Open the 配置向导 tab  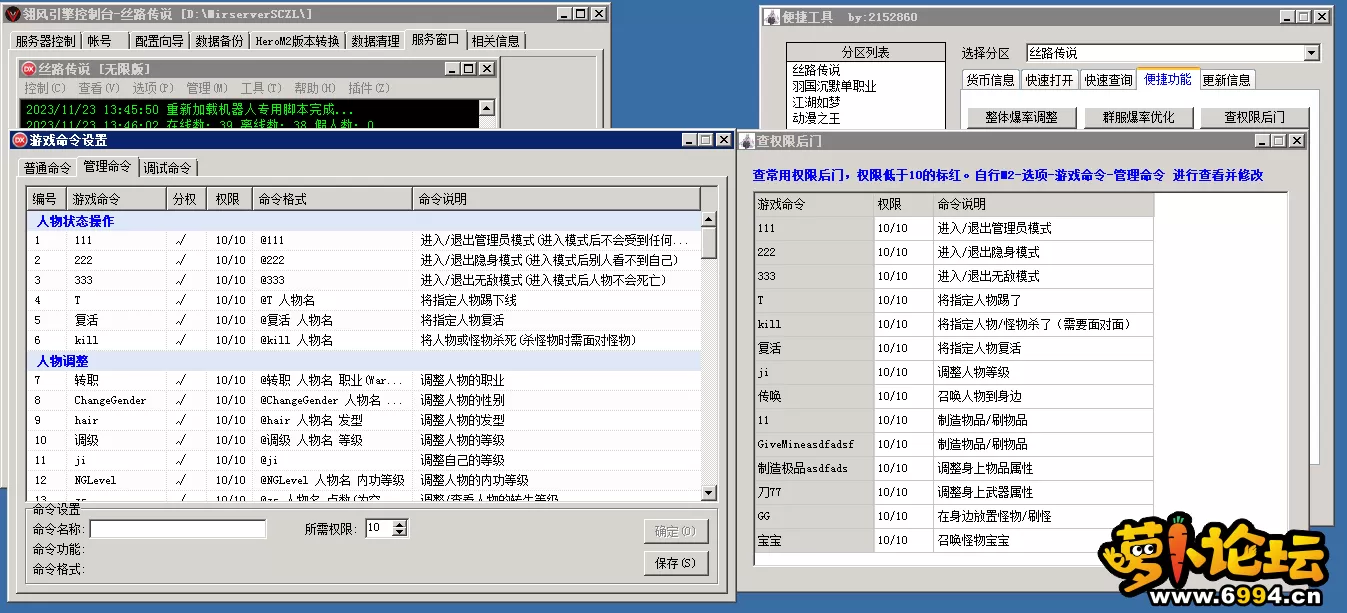159,41
